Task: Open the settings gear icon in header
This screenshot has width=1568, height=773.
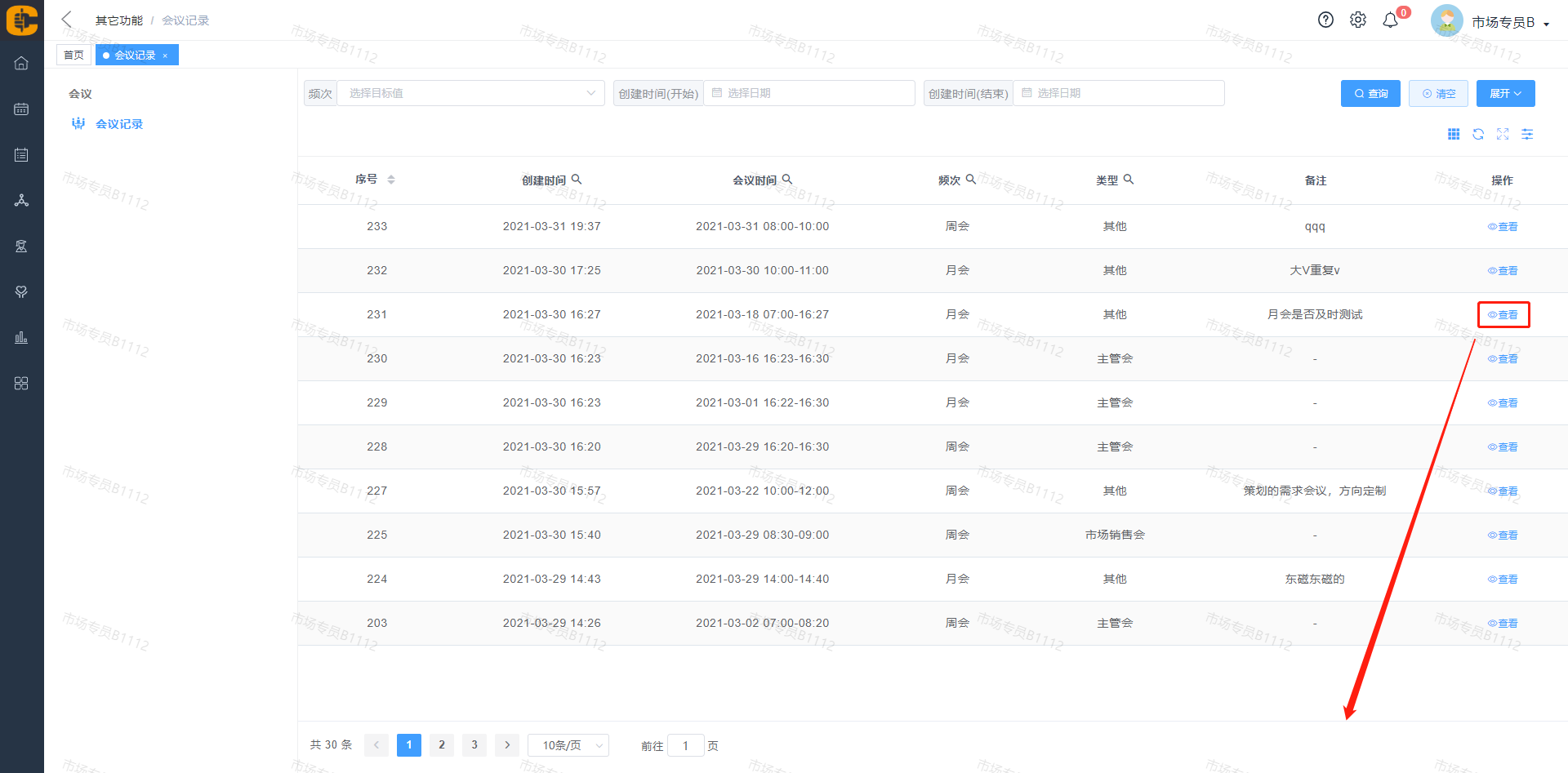Action: [x=1357, y=20]
